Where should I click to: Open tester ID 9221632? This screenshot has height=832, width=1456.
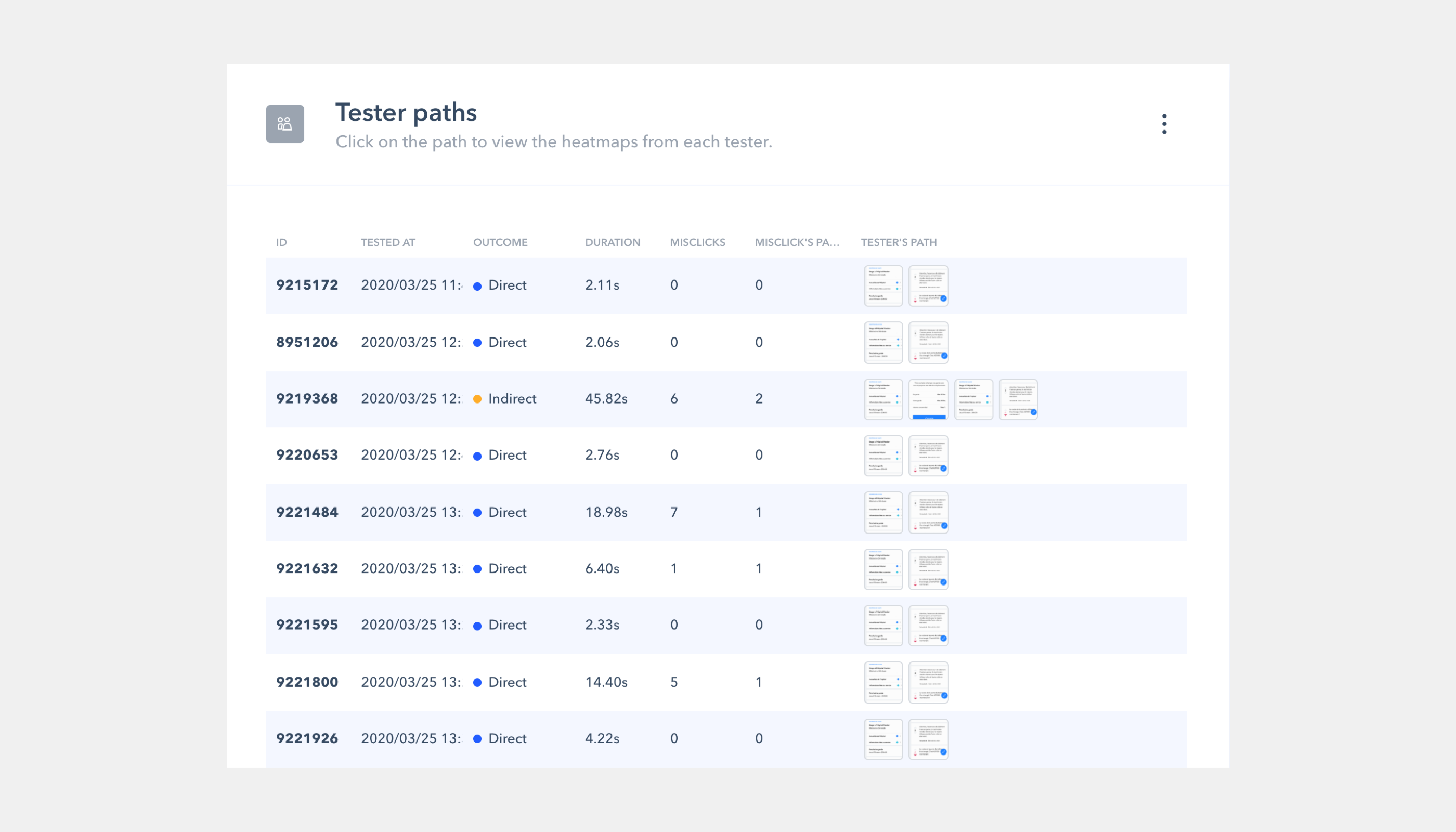307,568
